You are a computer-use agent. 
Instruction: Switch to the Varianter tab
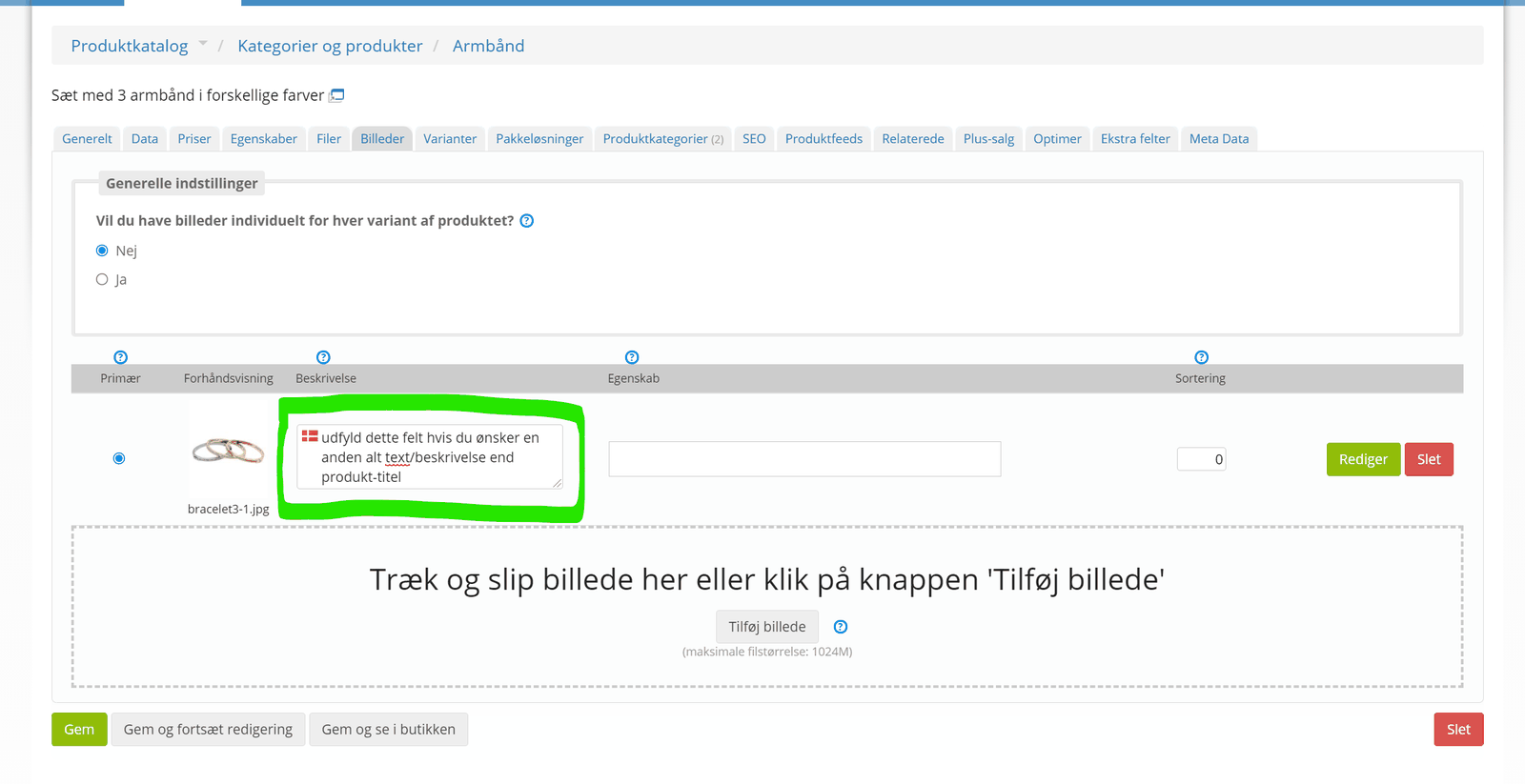coord(450,139)
